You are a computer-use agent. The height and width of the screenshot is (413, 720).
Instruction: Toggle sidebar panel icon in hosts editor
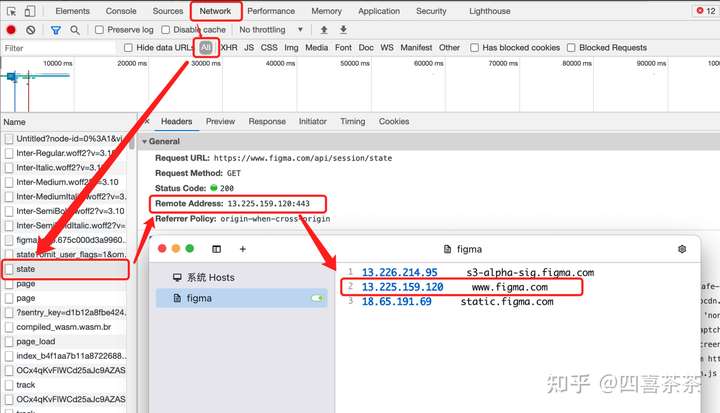click(x=216, y=249)
